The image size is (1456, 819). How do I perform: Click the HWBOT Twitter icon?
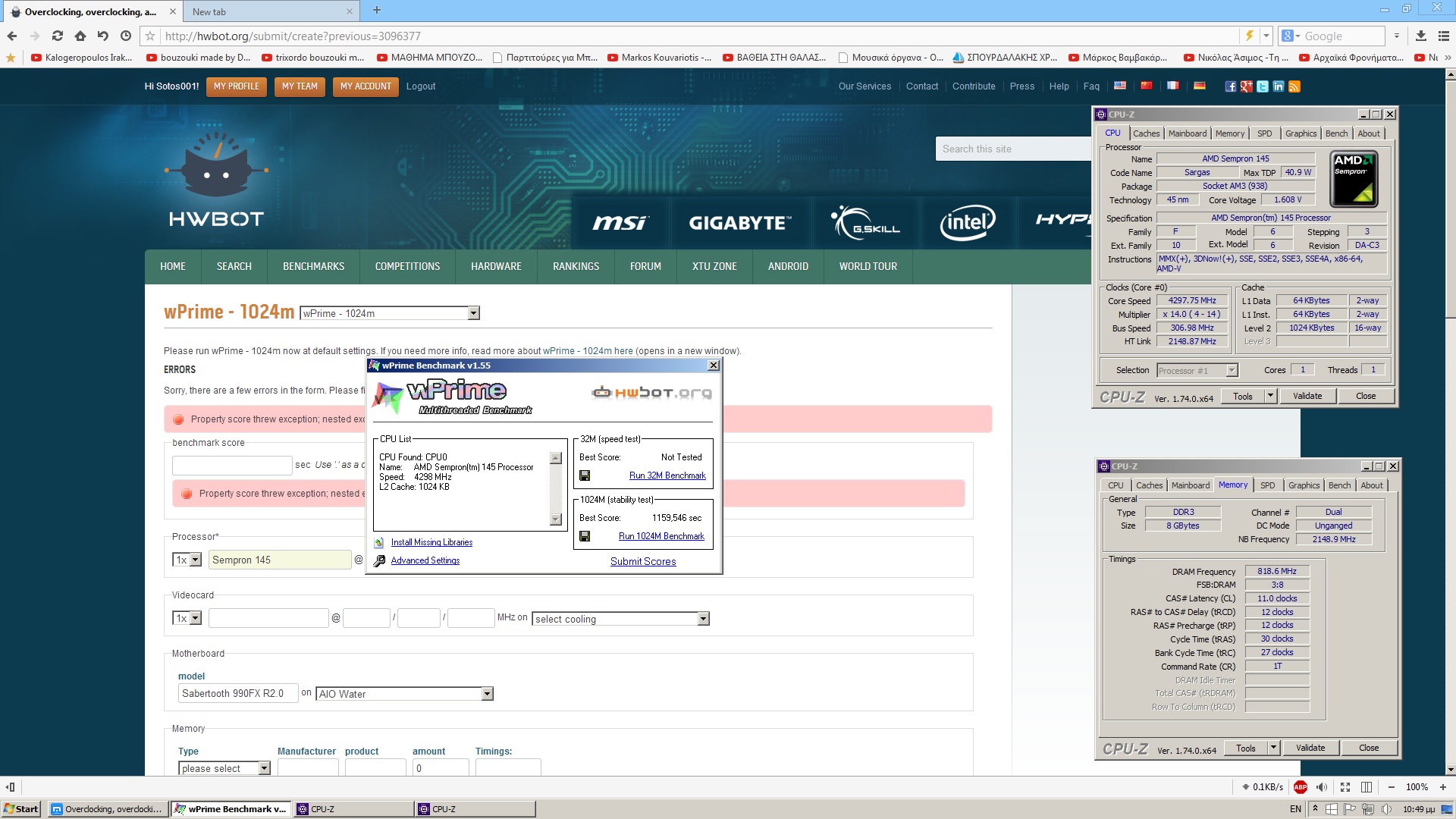(1262, 86)
